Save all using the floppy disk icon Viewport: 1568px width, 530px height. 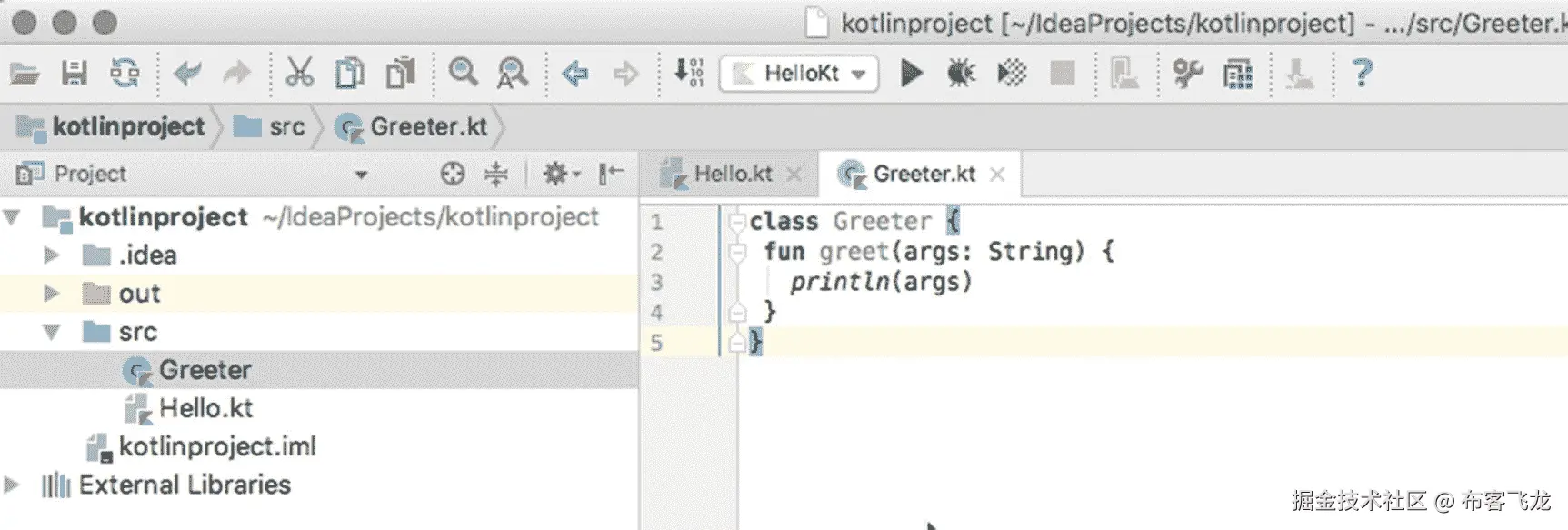75,73
